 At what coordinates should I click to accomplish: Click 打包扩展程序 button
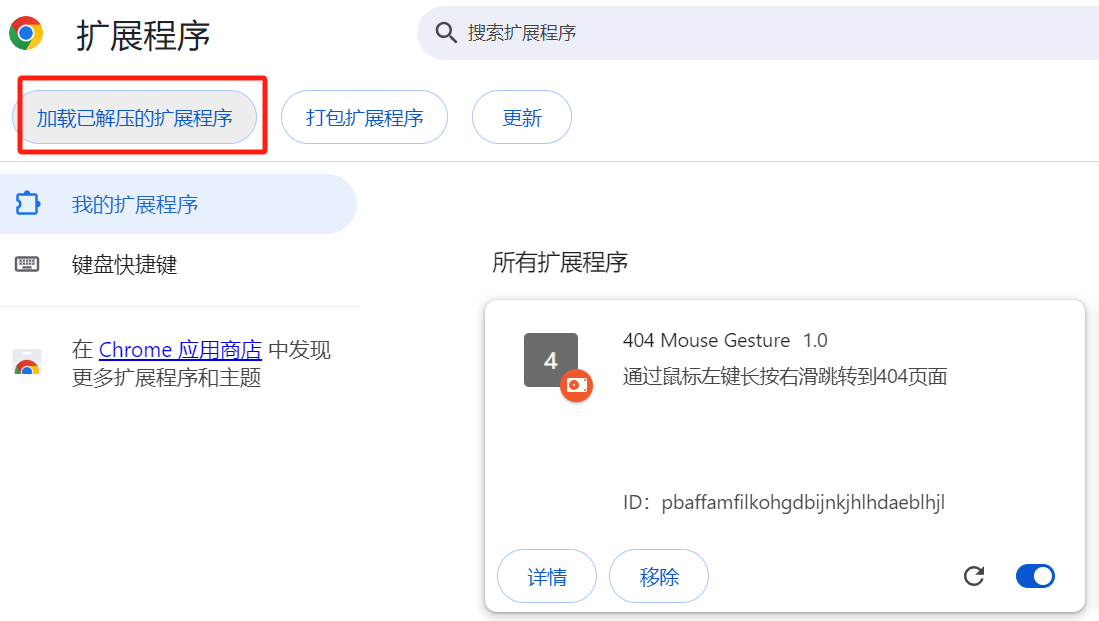[364, 117]
